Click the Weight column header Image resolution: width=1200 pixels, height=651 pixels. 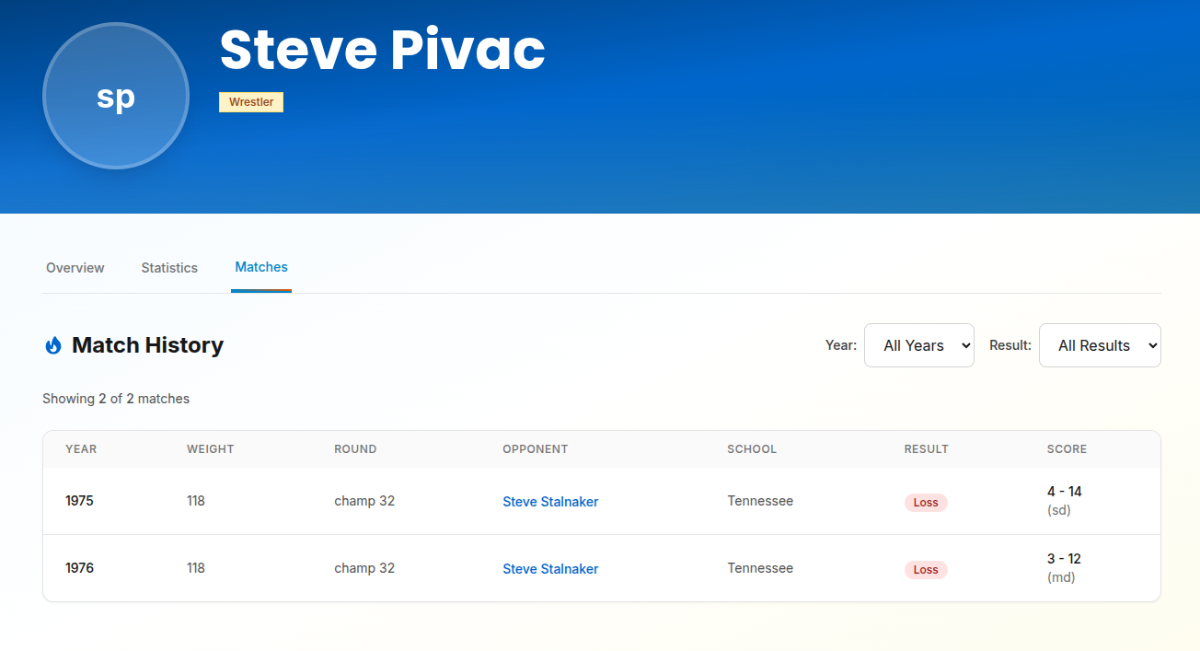point(210,449)
